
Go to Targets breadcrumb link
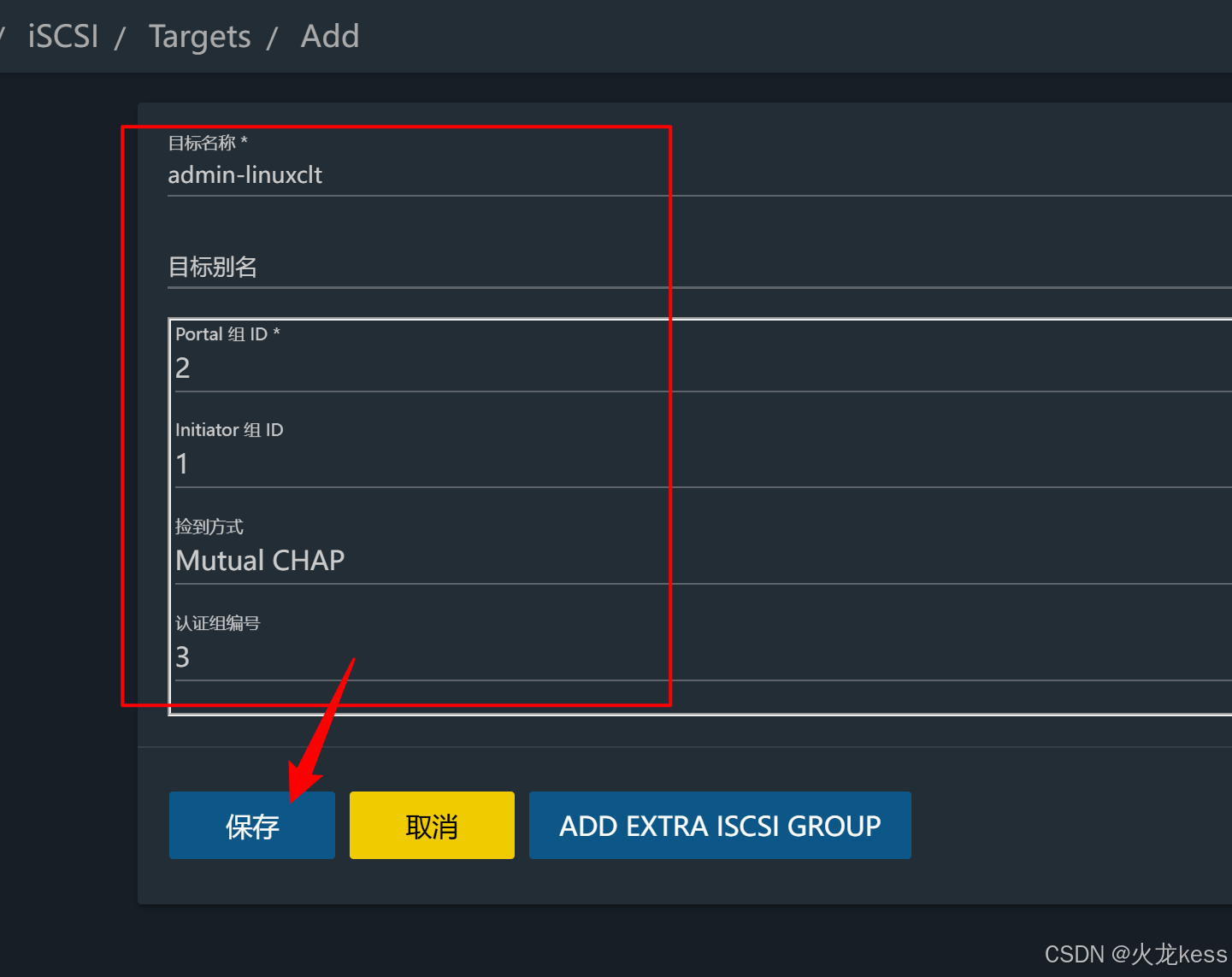199,37
